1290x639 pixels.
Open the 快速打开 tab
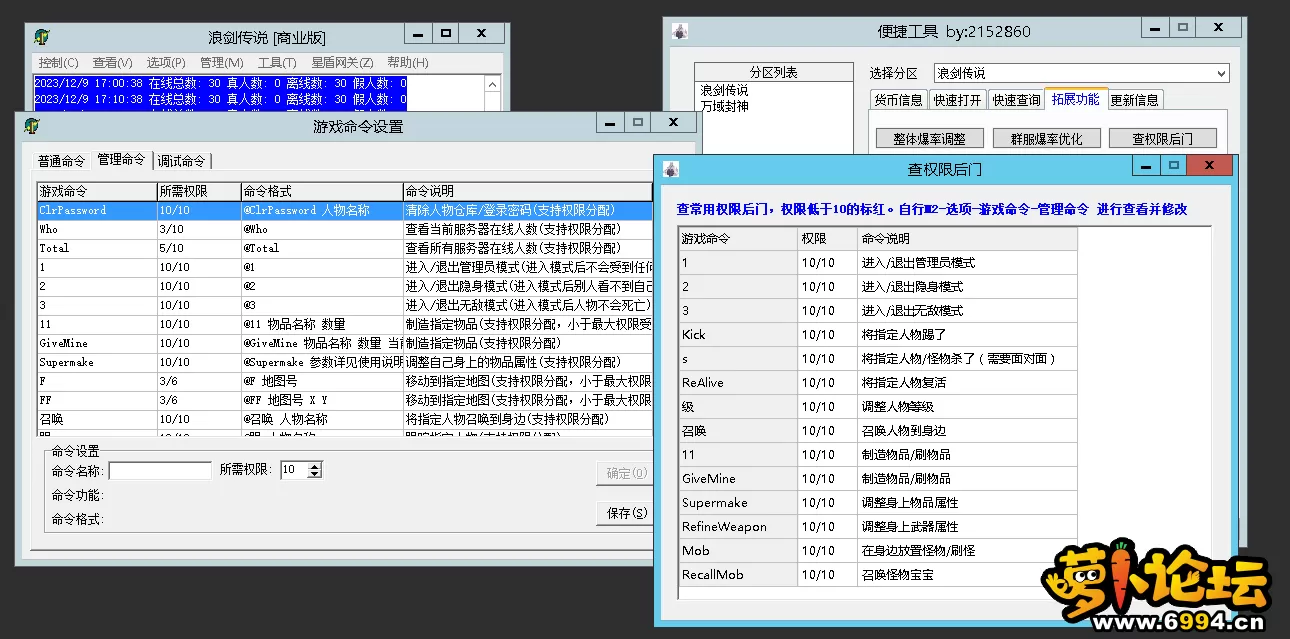(957, 100)
